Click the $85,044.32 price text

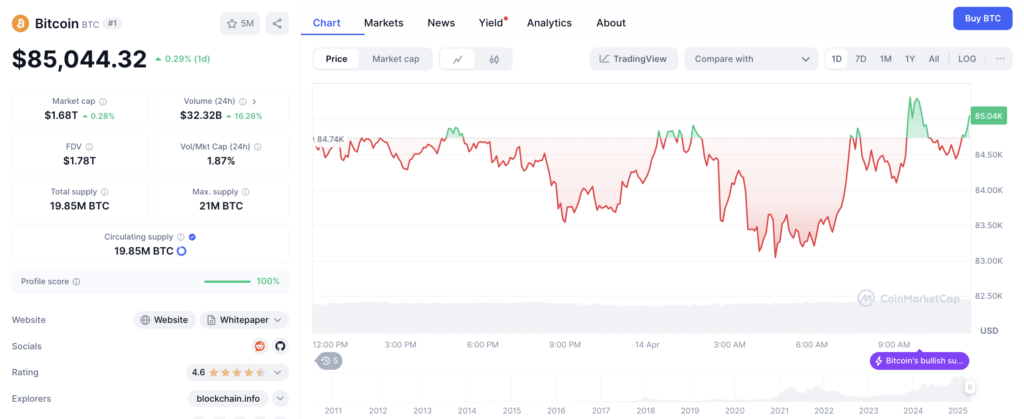tap(79, 59)
